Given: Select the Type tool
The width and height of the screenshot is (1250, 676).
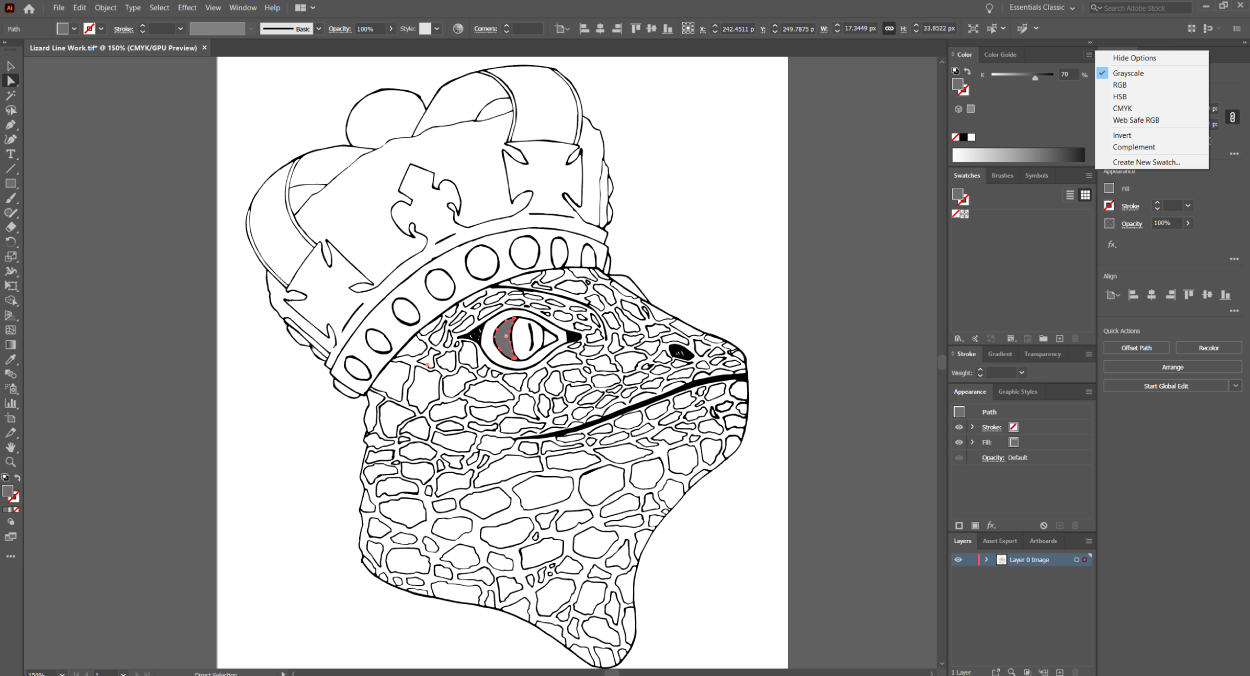Looking at the screenshot, I should 11,155.
